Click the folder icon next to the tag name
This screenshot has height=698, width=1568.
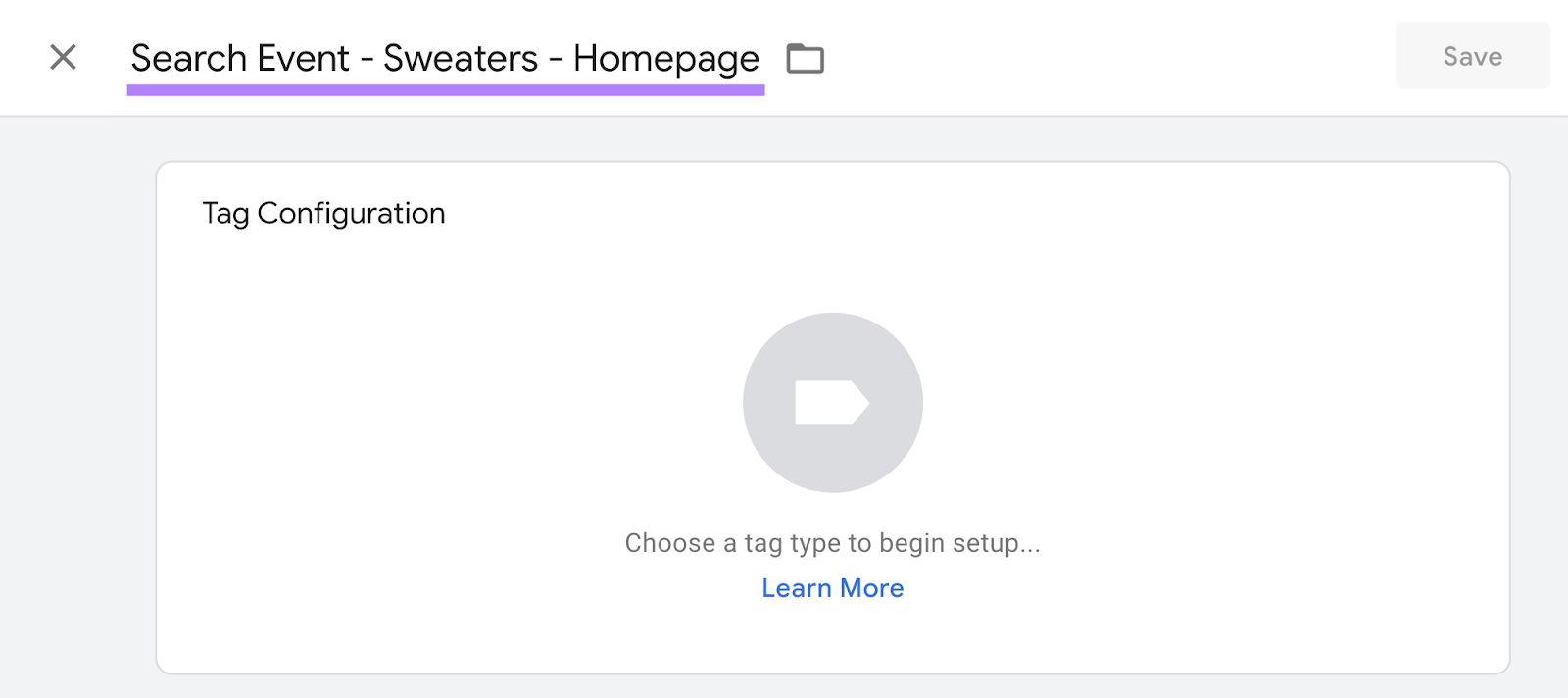806,58
